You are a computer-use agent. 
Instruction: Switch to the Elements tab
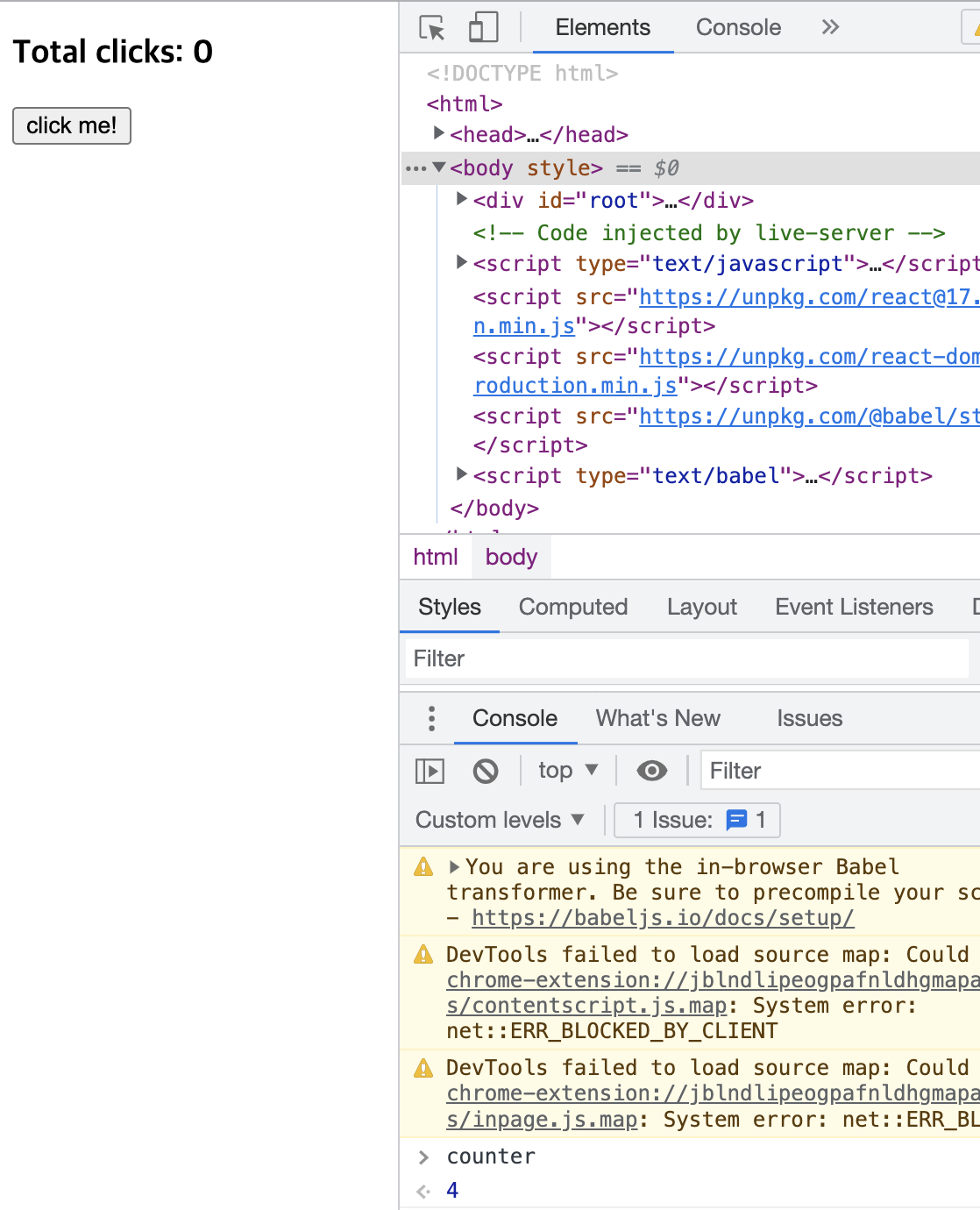(603, 27)
